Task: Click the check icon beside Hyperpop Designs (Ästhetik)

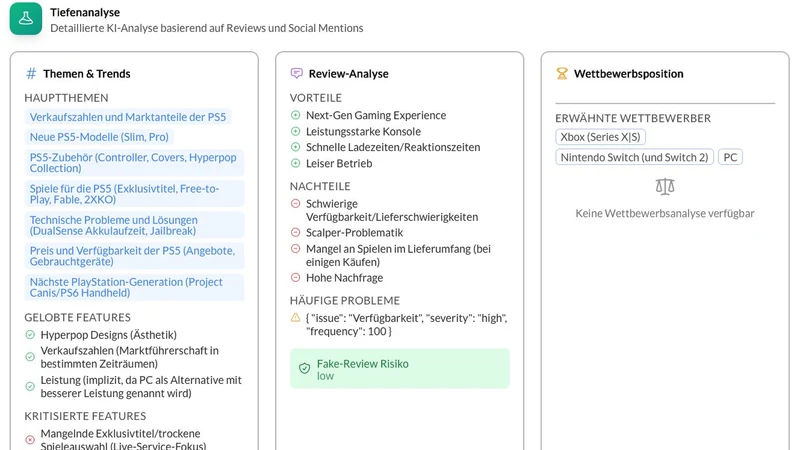Action: pyautogui.click(x=30, y=335)
